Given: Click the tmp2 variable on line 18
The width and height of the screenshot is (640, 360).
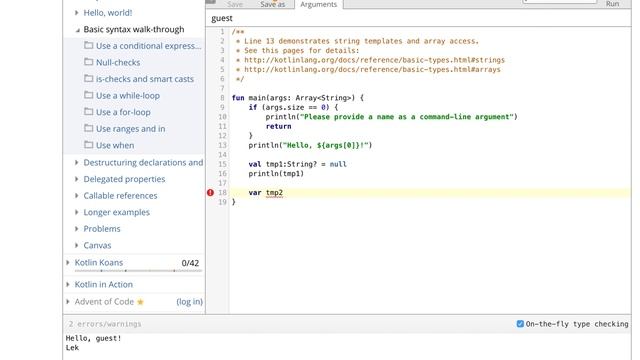Looking at the screenshot, I should [x=274, y=193].
